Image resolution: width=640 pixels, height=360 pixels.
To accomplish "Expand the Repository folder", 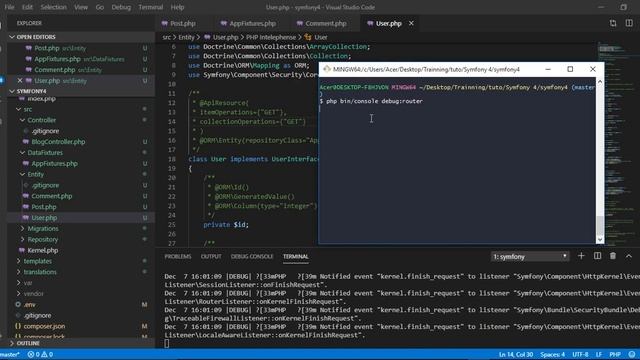I will 22,239.
